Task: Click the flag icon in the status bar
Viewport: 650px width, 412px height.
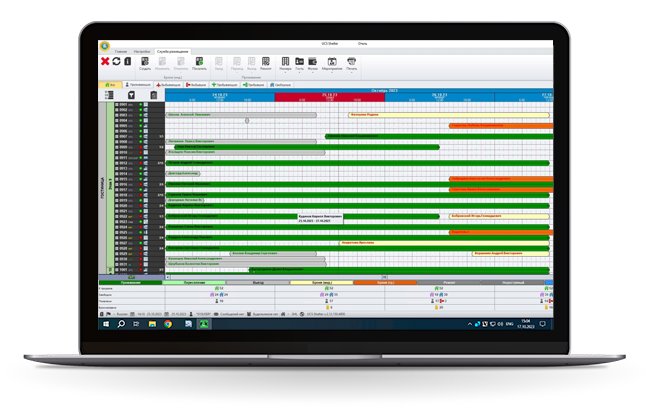Action: (x=109, y=314)
